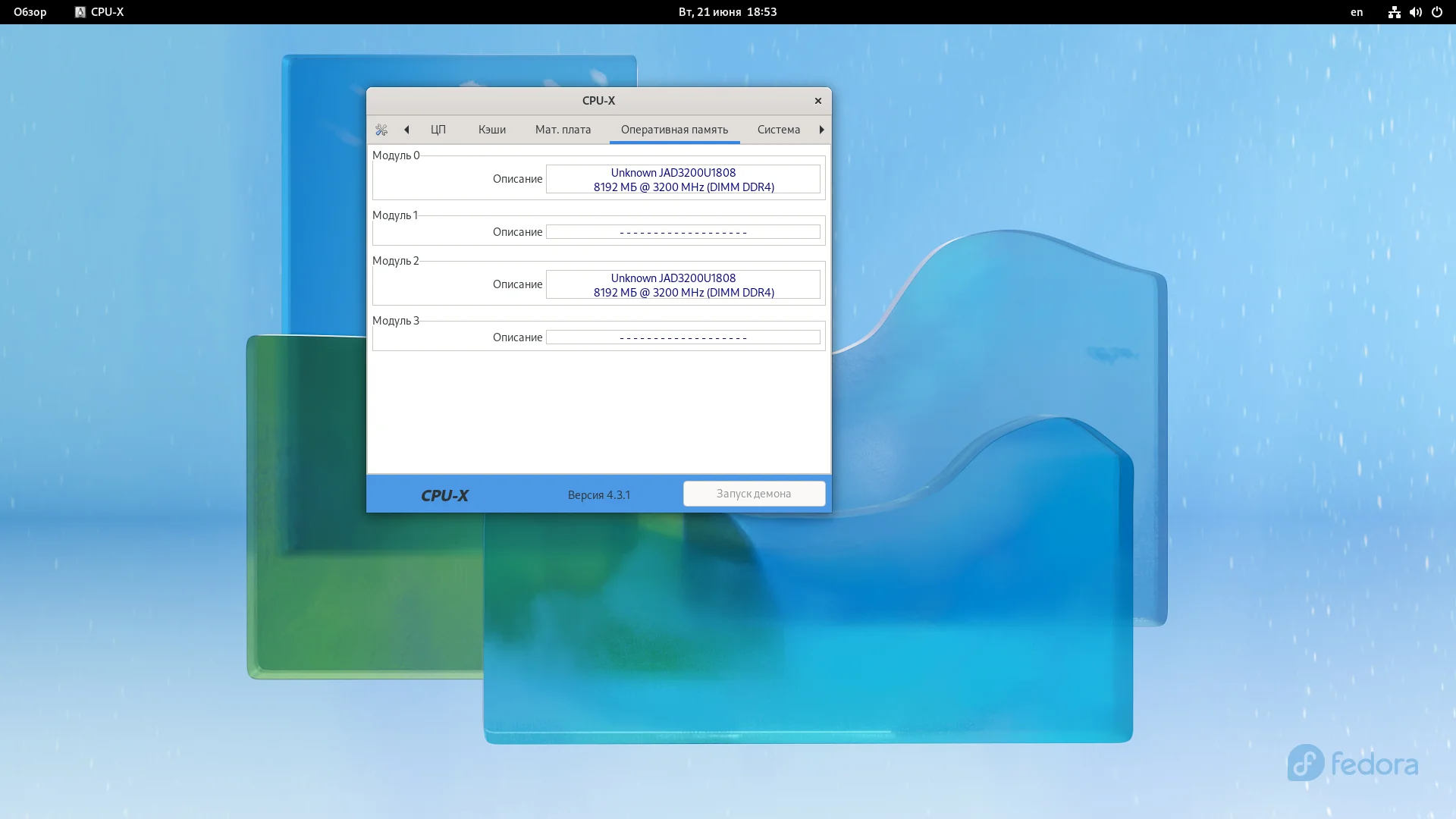Viewport: 1456px width, 819px height.
Task: Click the volume speaker icon
Action: coord(1415,12)
